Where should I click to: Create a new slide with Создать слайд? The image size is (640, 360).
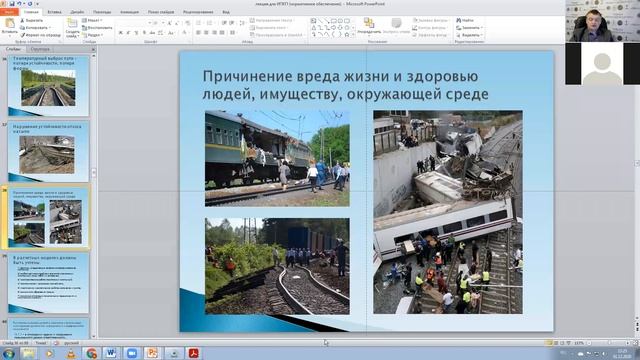click(72, 28)
